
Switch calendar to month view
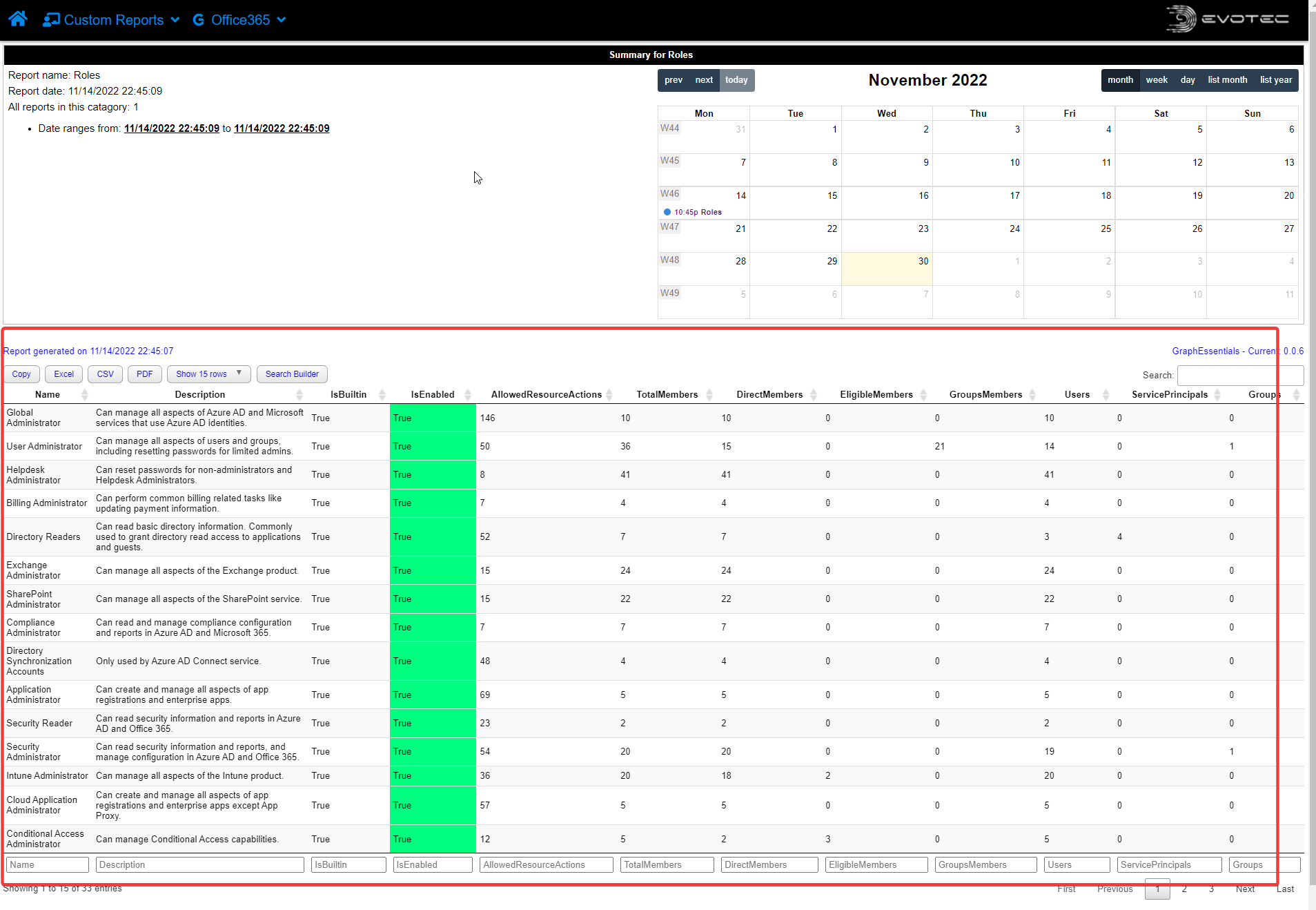(x=1120, y=80)
